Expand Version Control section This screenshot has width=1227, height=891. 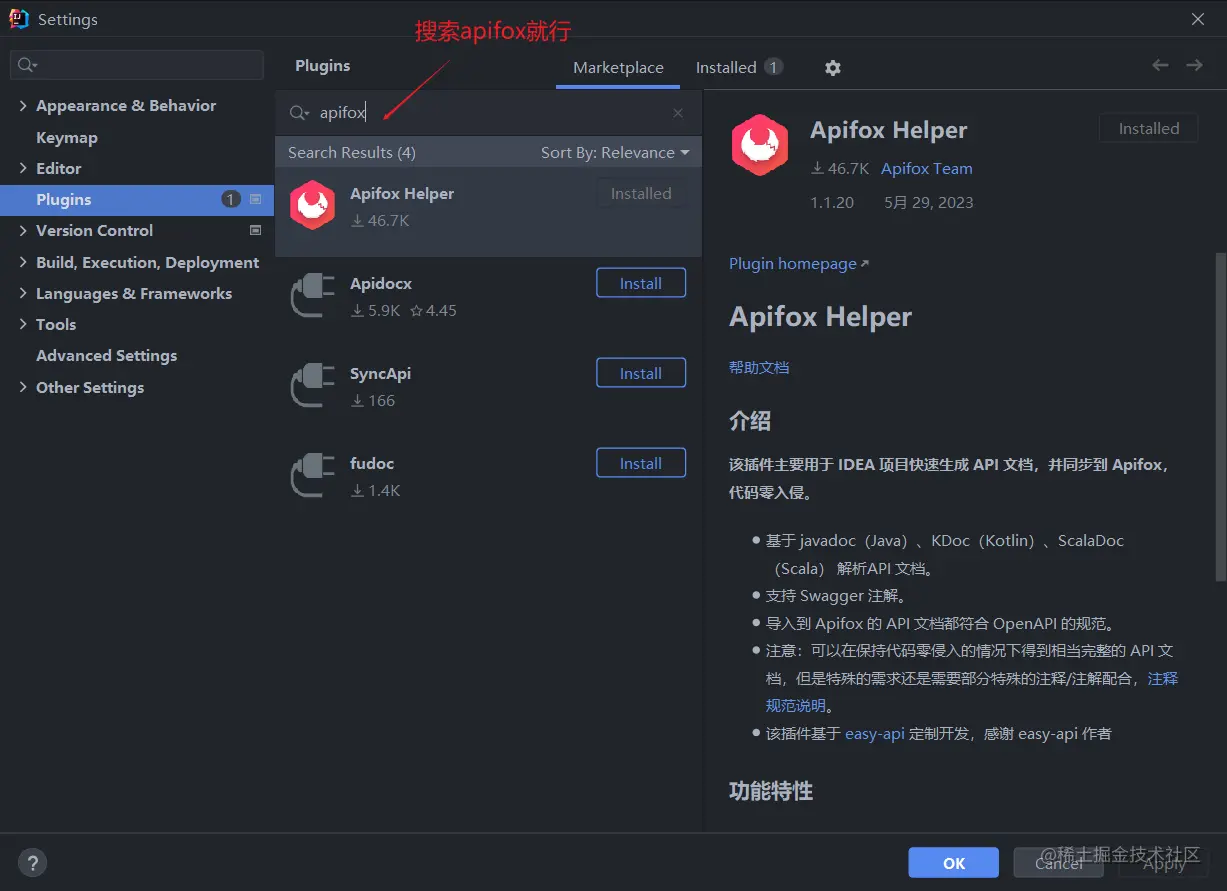pos(22,230)
